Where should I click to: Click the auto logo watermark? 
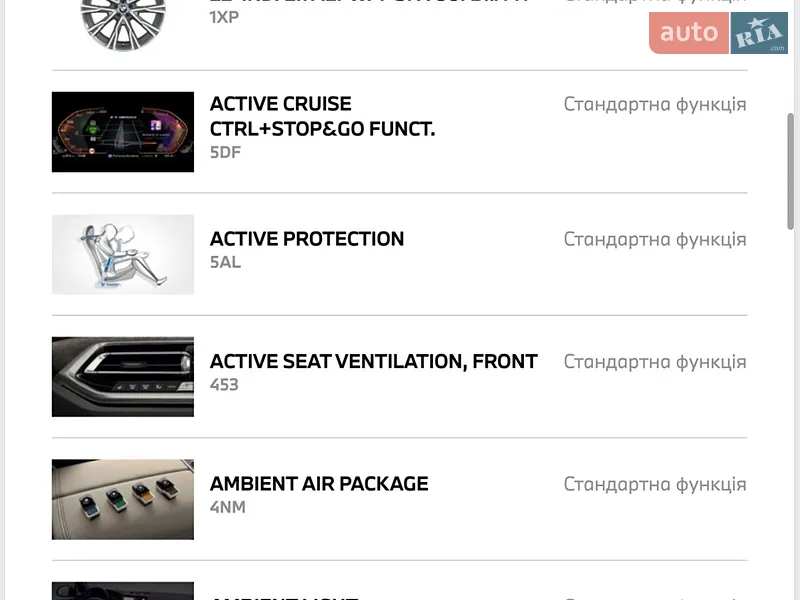689,33
